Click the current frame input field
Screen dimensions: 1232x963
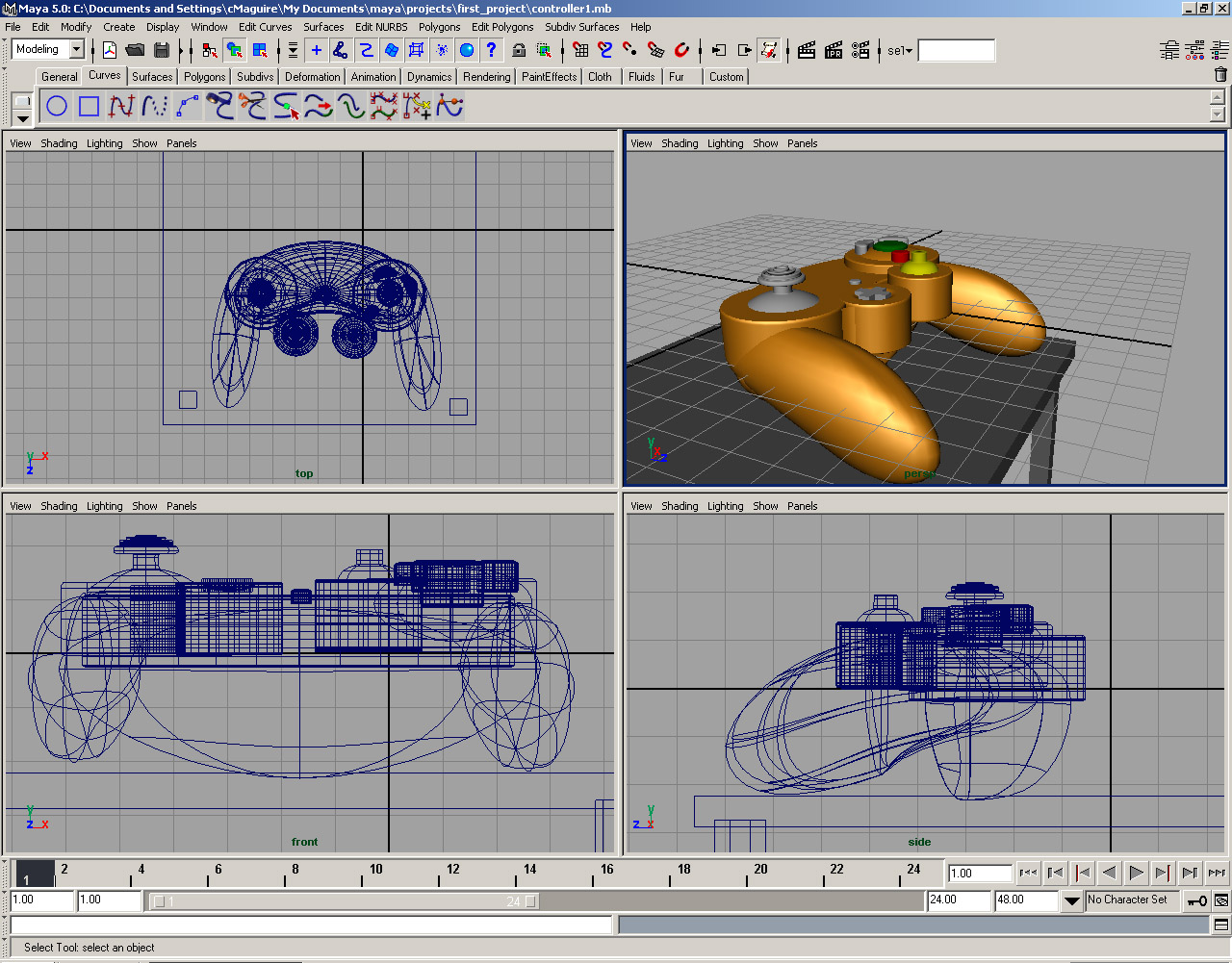[x=979, y=874]
